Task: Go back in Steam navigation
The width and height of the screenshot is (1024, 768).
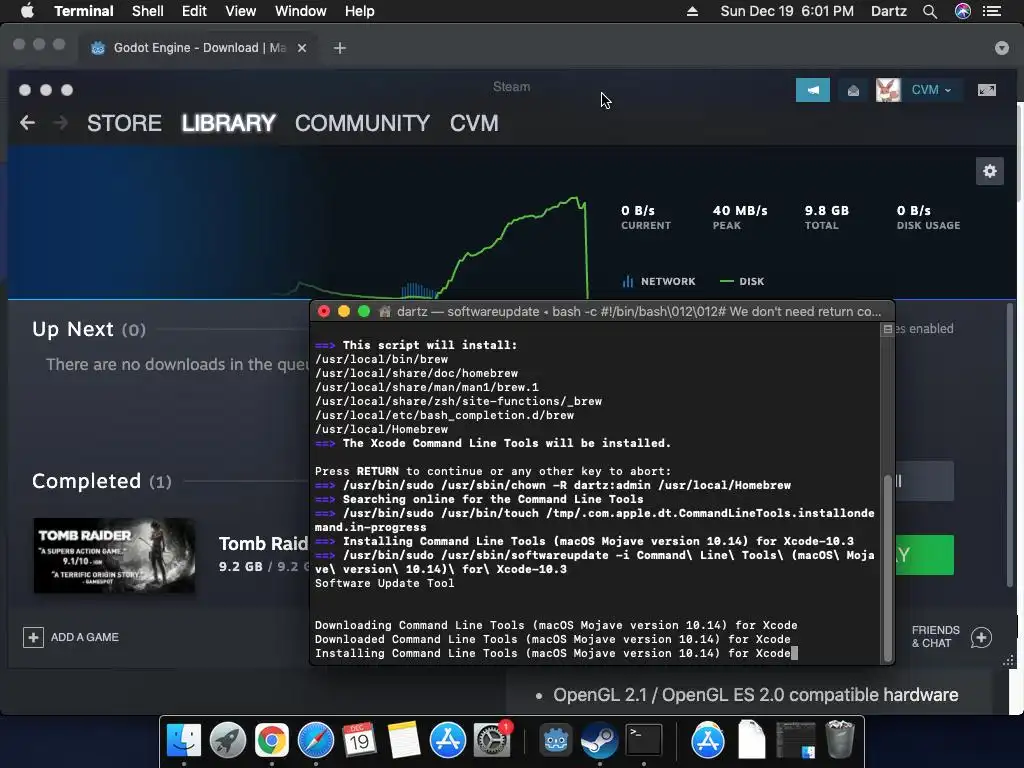Action: tap(27, 123)
